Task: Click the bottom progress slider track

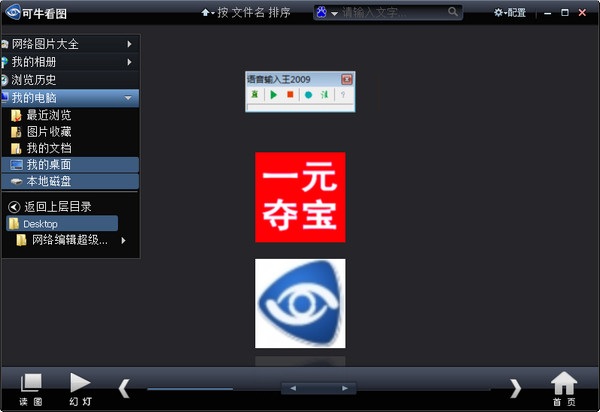Action: pos(319,389)
